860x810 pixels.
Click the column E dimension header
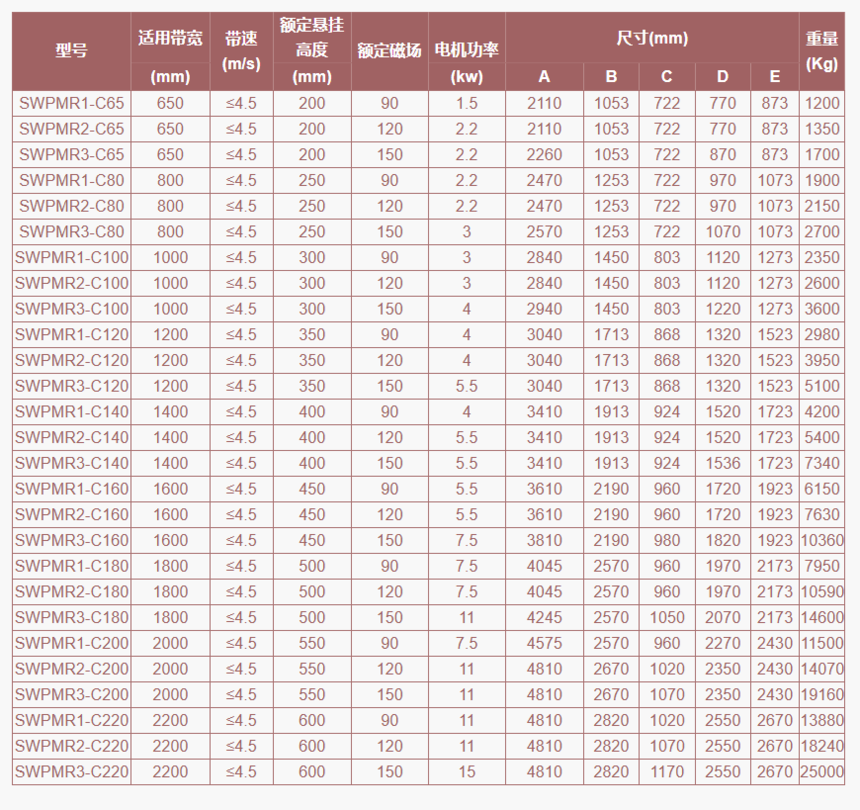click(x=774, y=77)
